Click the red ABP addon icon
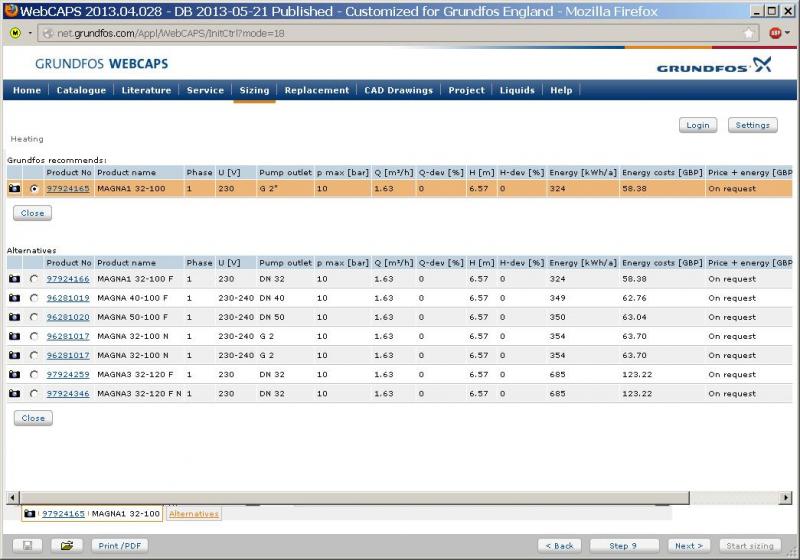 [775, 32]
